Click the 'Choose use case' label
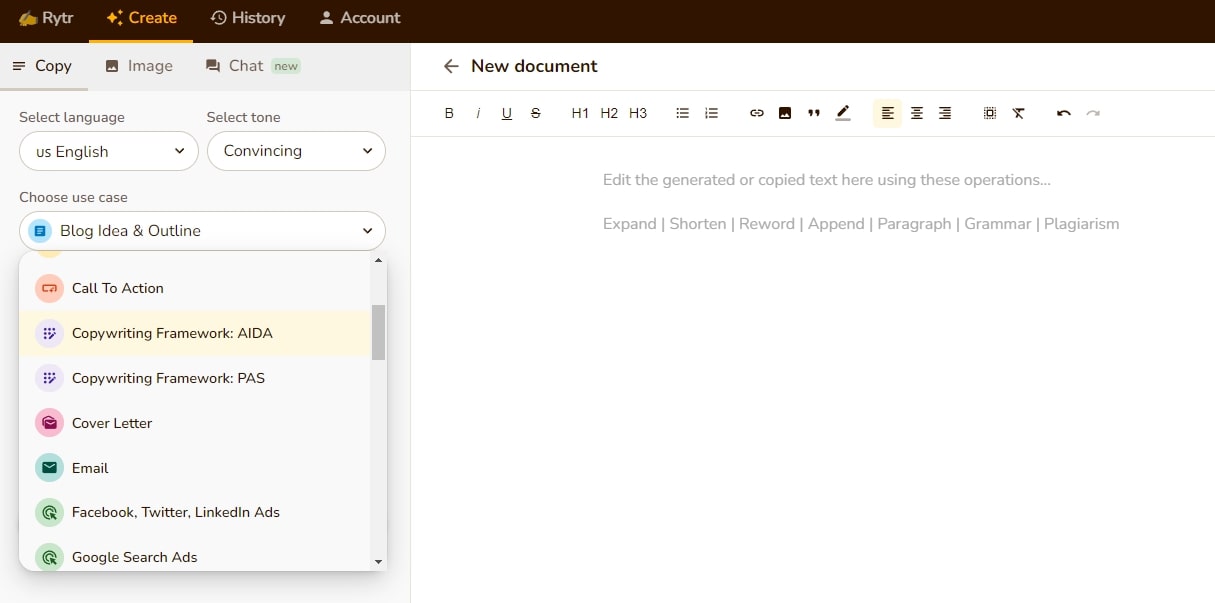Screen dimensions: 1215x603 tap(74, 197)
